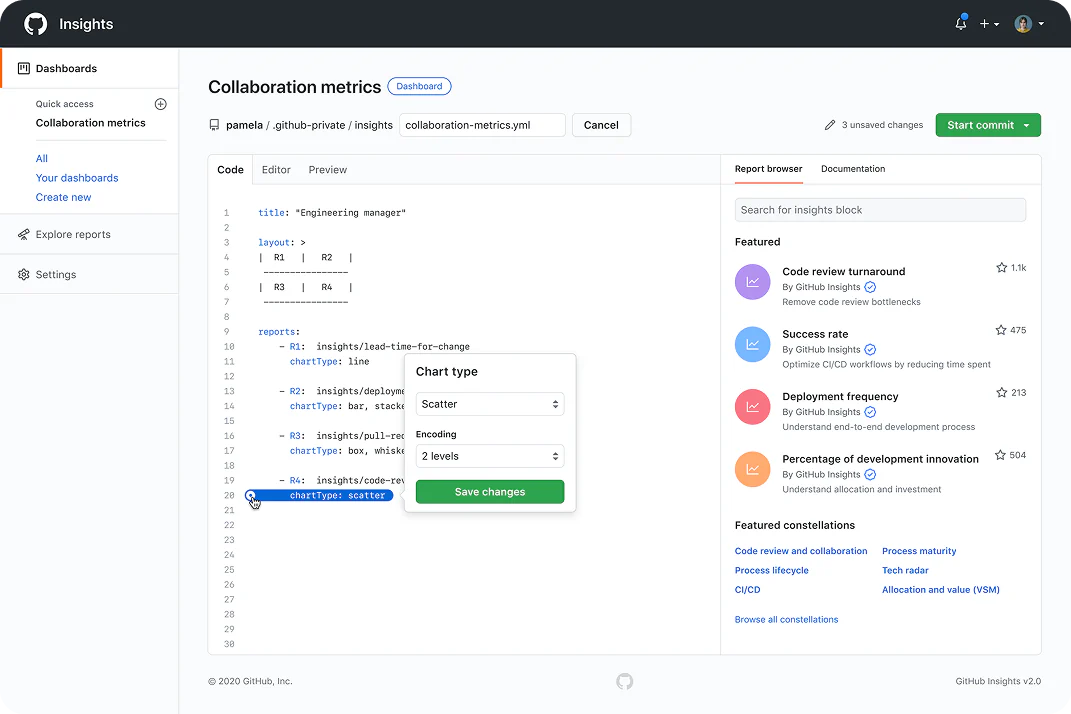Open Your dashboards link
This screenshot has width=1071, height=714.
[77, 178]
